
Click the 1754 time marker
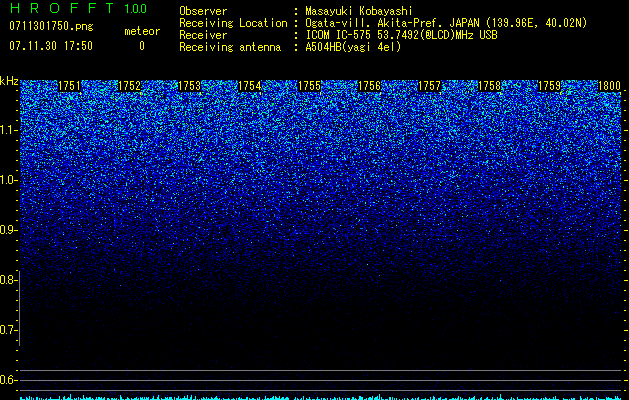pyautogui.click(x=250, y=86)
